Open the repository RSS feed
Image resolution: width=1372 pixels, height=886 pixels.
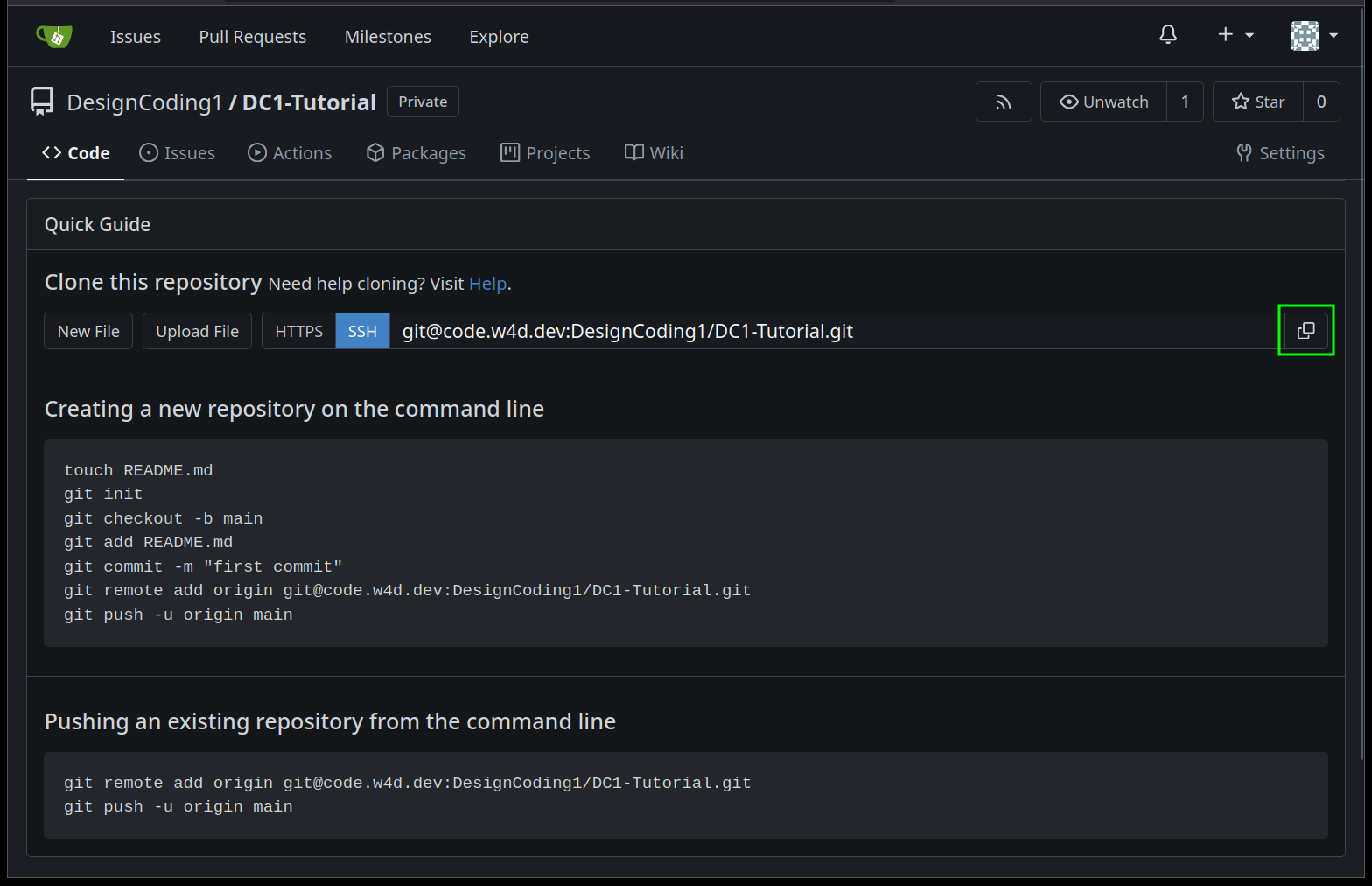click(1004, 102)
